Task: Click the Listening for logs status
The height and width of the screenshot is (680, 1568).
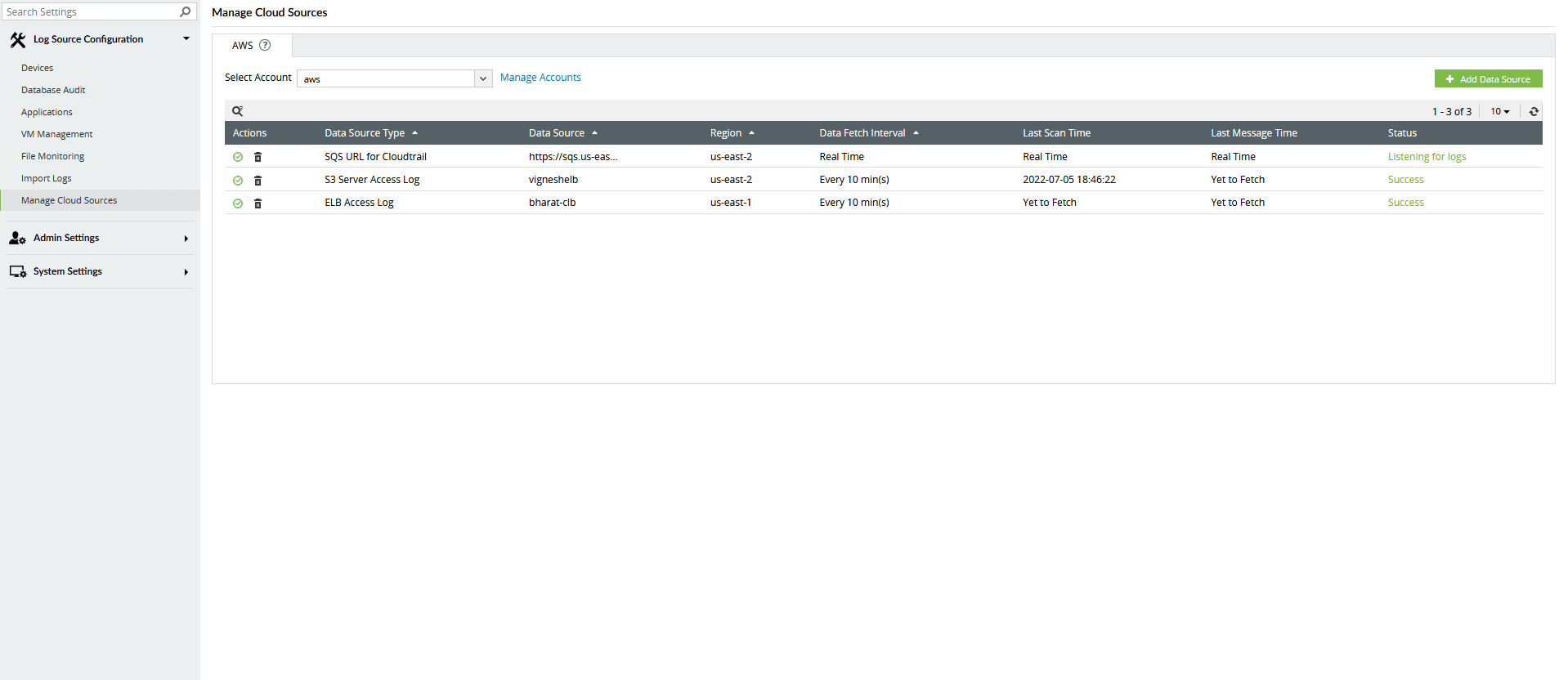Action: (x=1427, y=157)
